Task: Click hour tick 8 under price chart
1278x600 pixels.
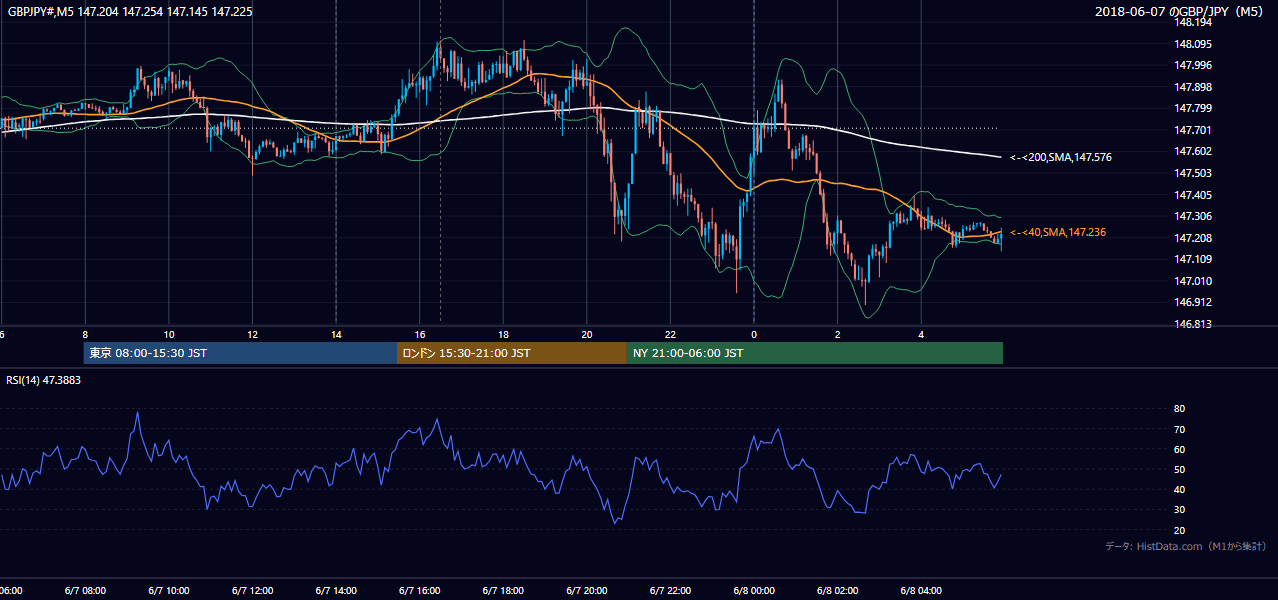Action: click(x=85, y=335)
